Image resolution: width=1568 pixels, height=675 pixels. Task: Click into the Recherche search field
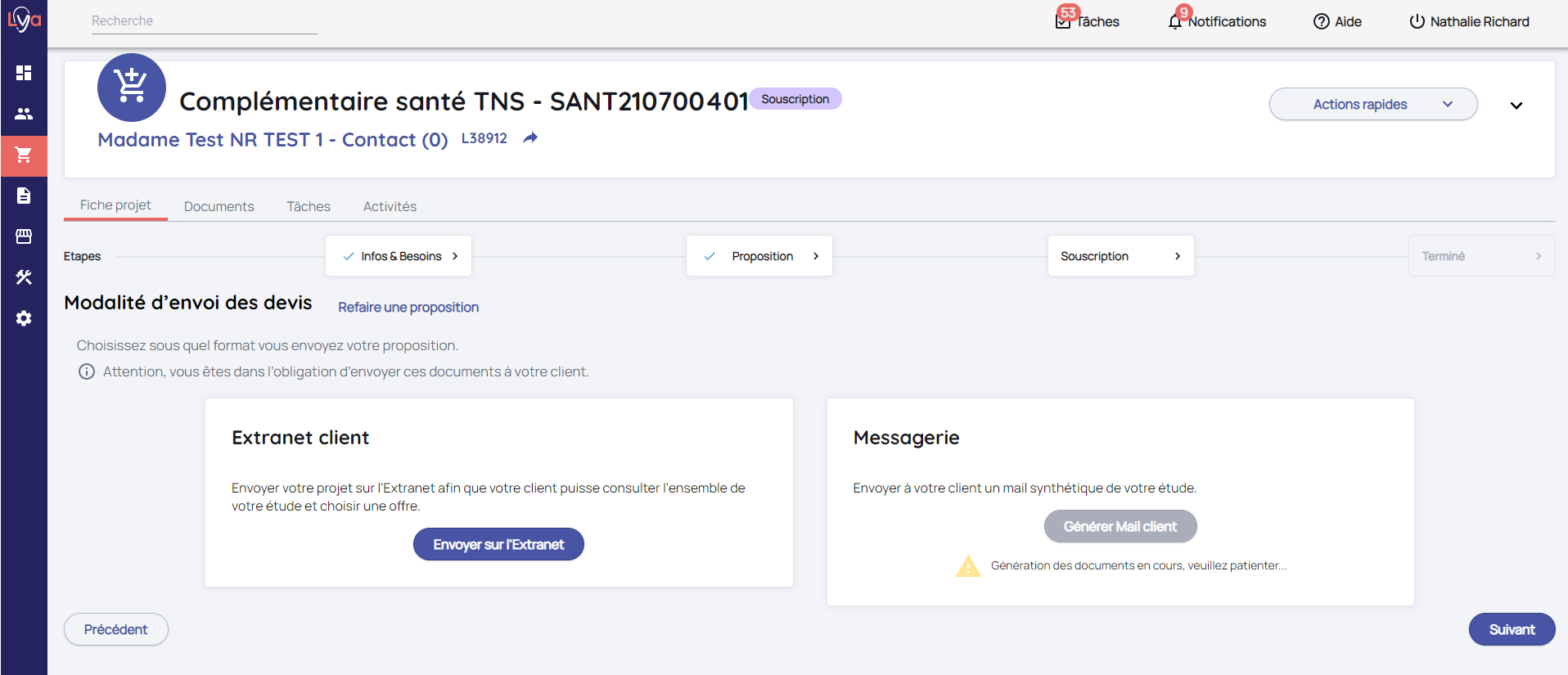pyautogui.click(x=204, y=20)
